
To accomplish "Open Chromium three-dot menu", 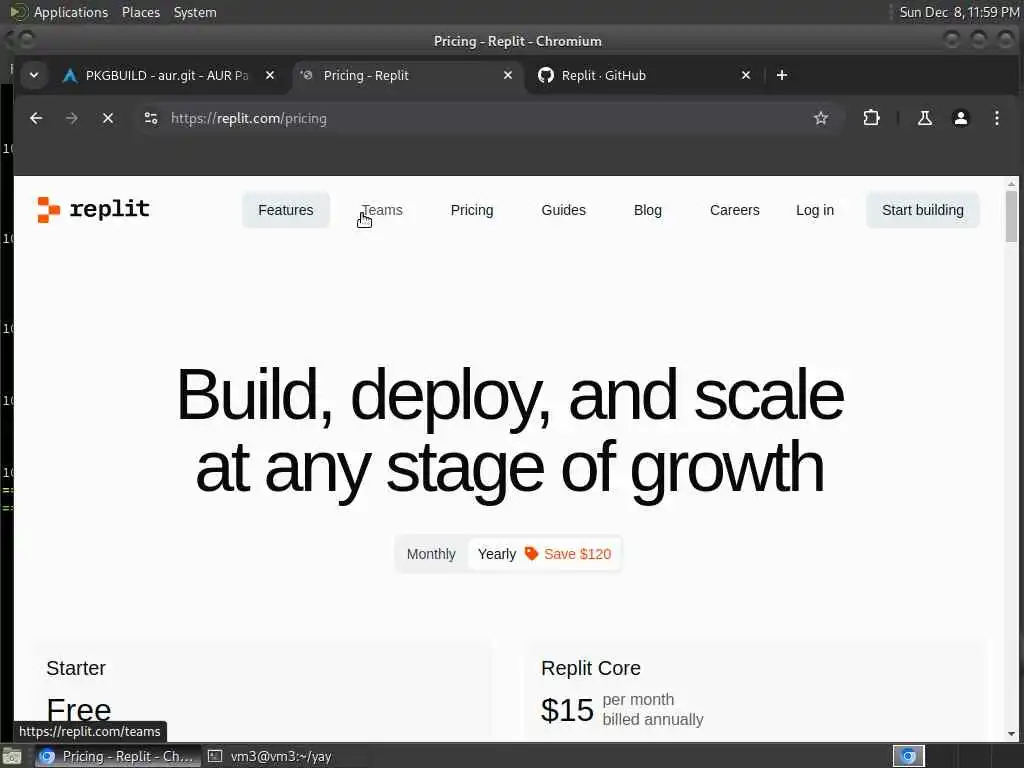I will pos(997,118).
